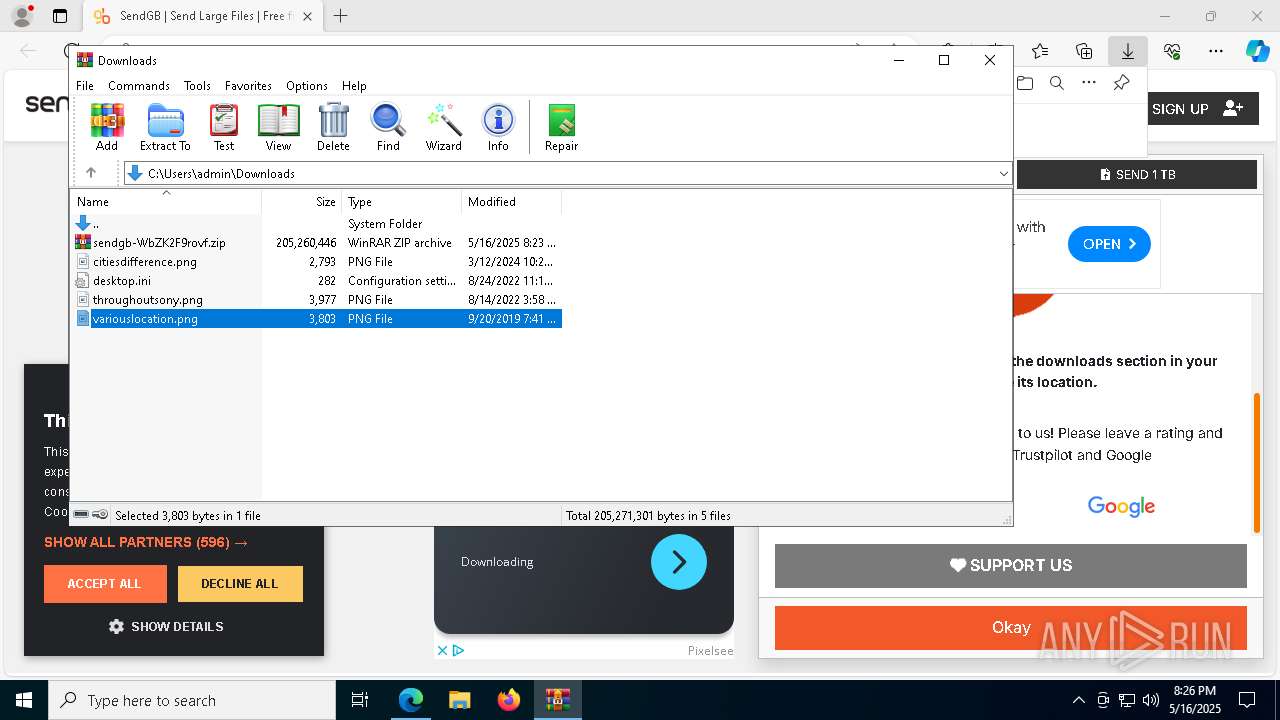
Task: Click the blue OPEN ad button
Action: [x=1109, y=244]
